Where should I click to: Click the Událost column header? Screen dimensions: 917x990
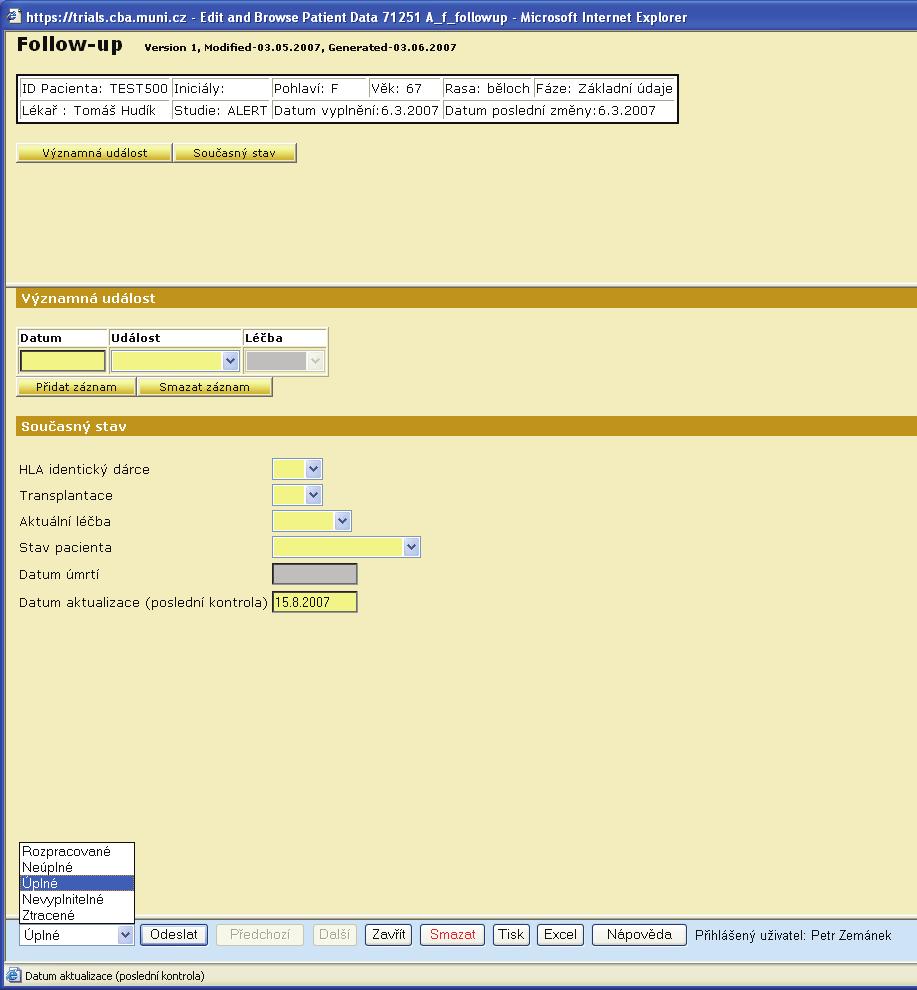176,338
